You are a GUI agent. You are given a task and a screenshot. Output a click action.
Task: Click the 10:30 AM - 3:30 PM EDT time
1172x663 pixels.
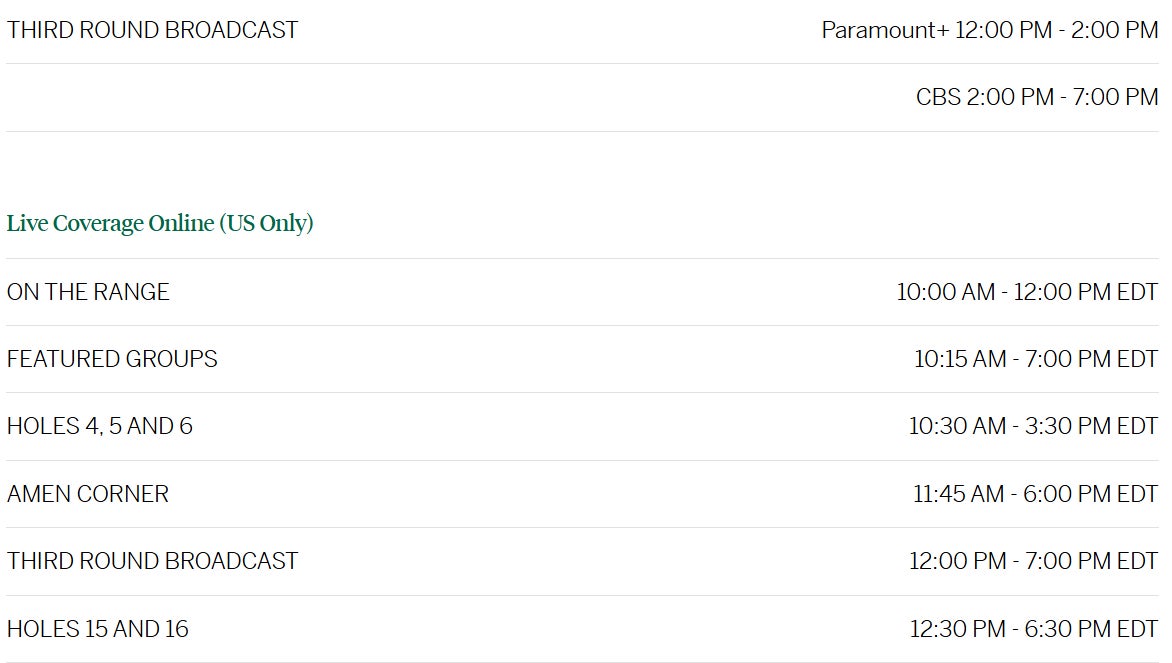coord(1033,426)
